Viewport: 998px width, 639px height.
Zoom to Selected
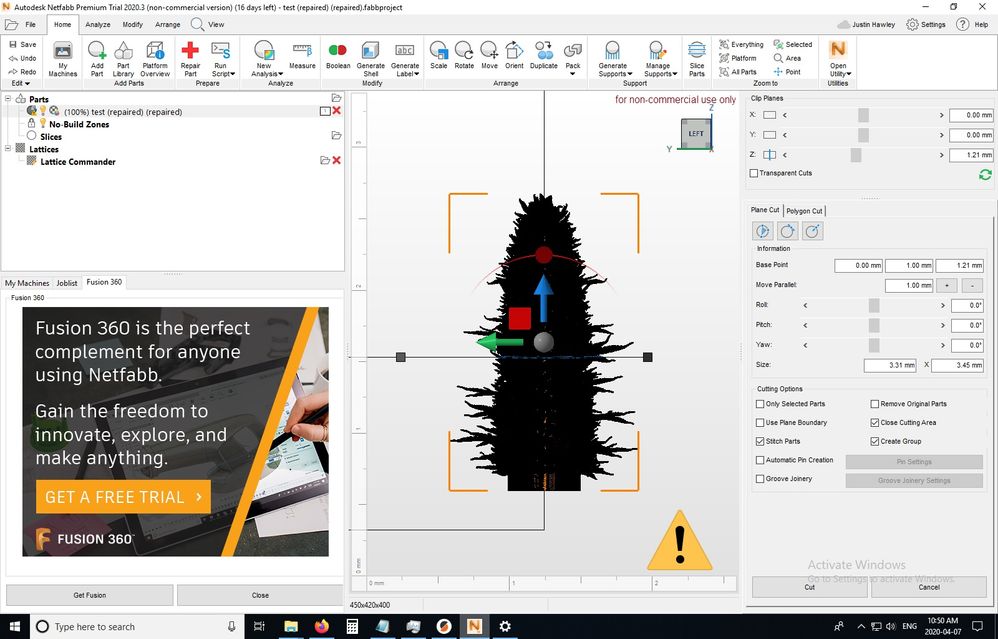click(793, 45)
